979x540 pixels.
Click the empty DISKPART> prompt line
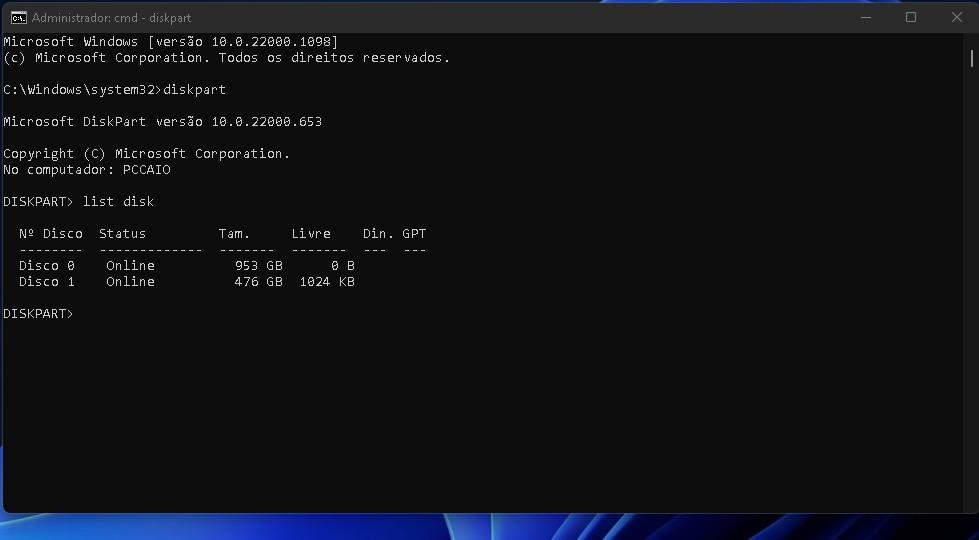(x=38, y=313)
